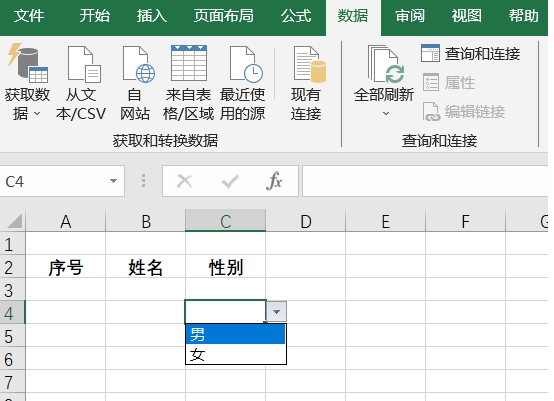This screenshot has width=554, height=401.
Task: Click the formula bar confirm checkmark
Action: point(230,181)
